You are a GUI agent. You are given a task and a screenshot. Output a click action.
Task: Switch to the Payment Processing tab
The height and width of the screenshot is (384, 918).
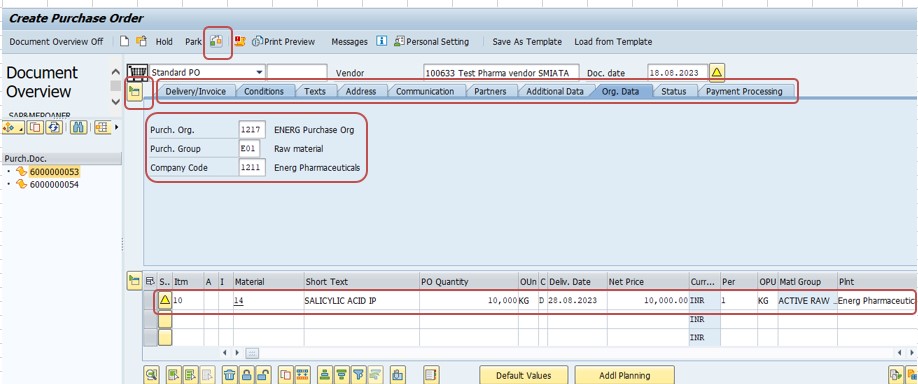coord(744,91)
